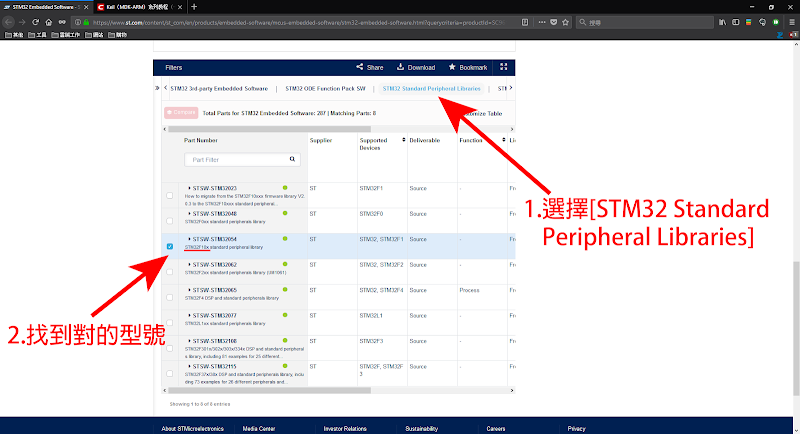The height and width of the screenshot is (434, 800).
Task: Expand the STSW-STM32077 row triangle
Action: tap(189, 316)
